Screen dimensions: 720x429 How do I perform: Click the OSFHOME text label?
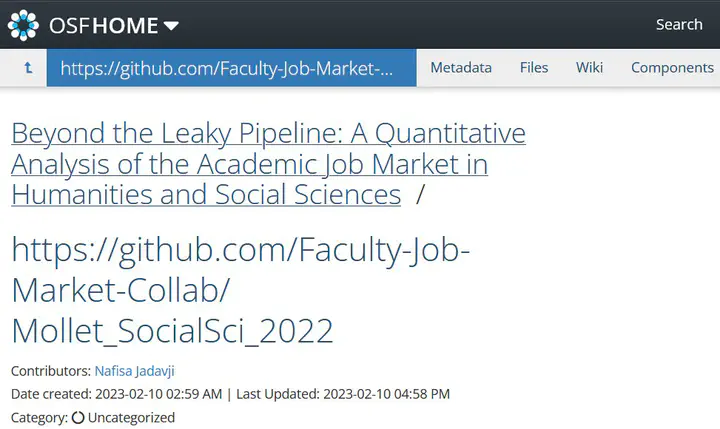104,25
